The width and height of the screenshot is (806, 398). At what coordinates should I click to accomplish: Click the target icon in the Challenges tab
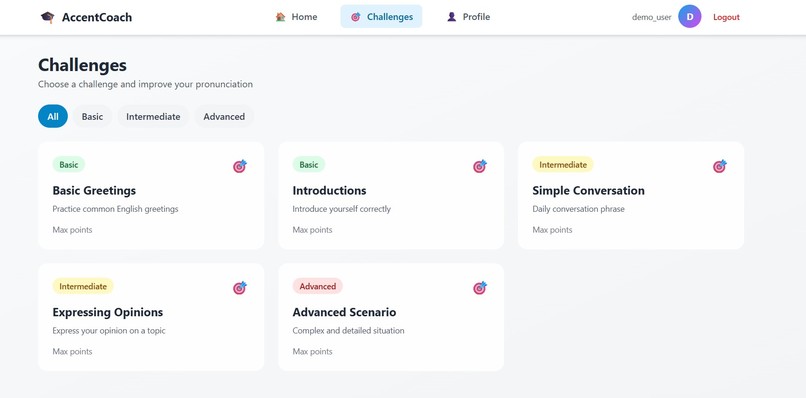pyautogui.click(x=355, y=17)
